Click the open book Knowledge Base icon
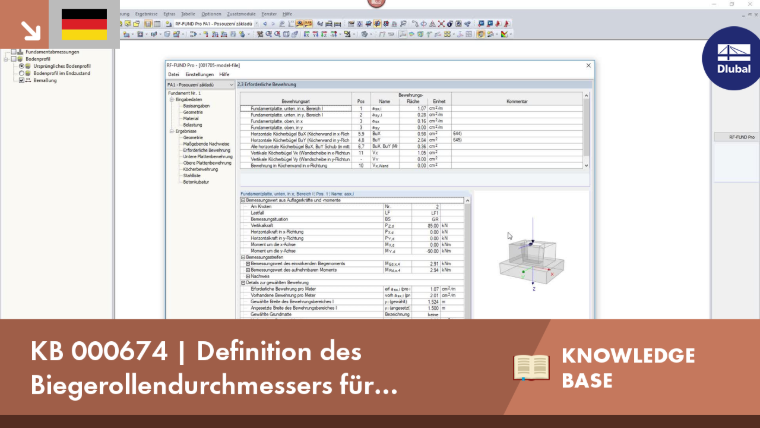 point(531,367)
